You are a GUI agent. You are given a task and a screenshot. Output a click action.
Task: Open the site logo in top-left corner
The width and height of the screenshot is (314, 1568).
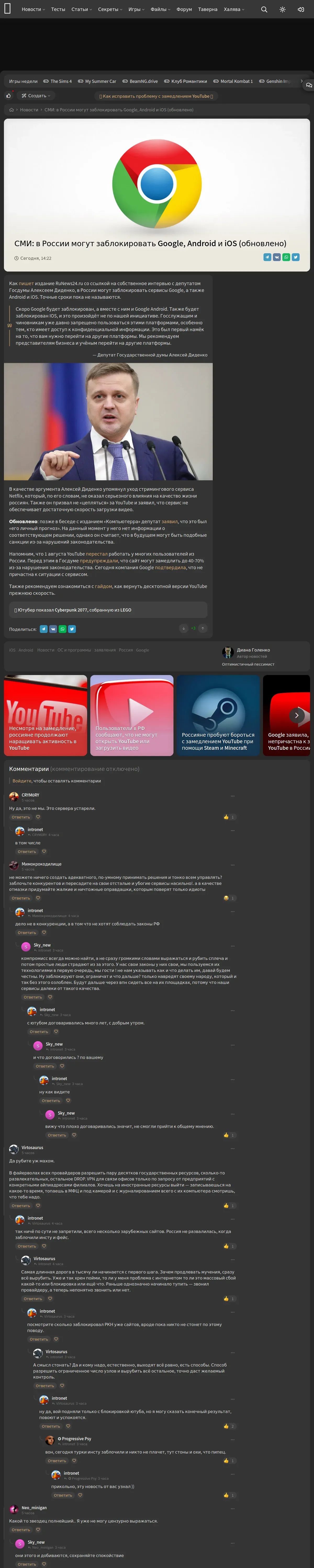click(8, 9)
